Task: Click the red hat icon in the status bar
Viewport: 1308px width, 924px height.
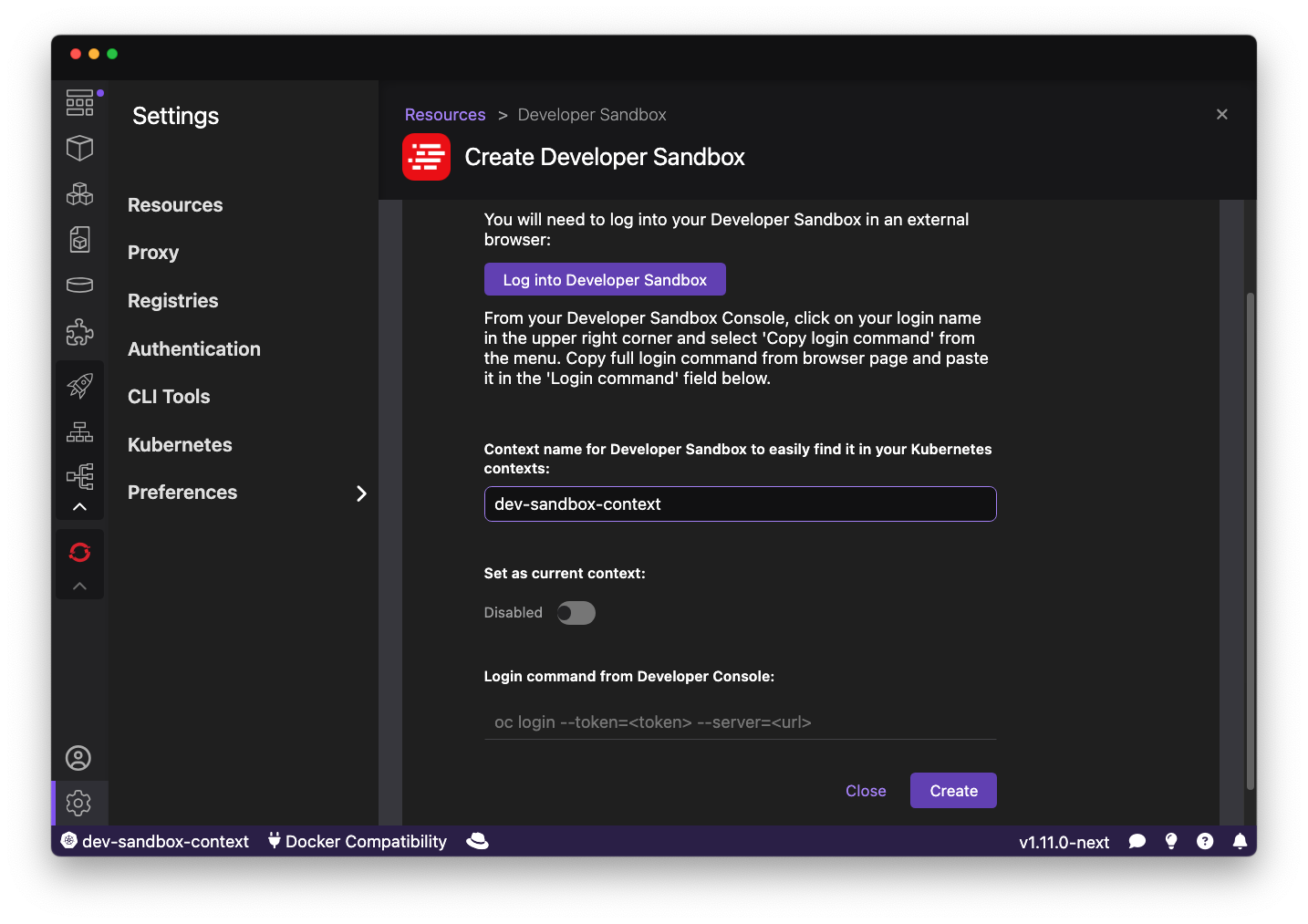Action: coord(477,841)
